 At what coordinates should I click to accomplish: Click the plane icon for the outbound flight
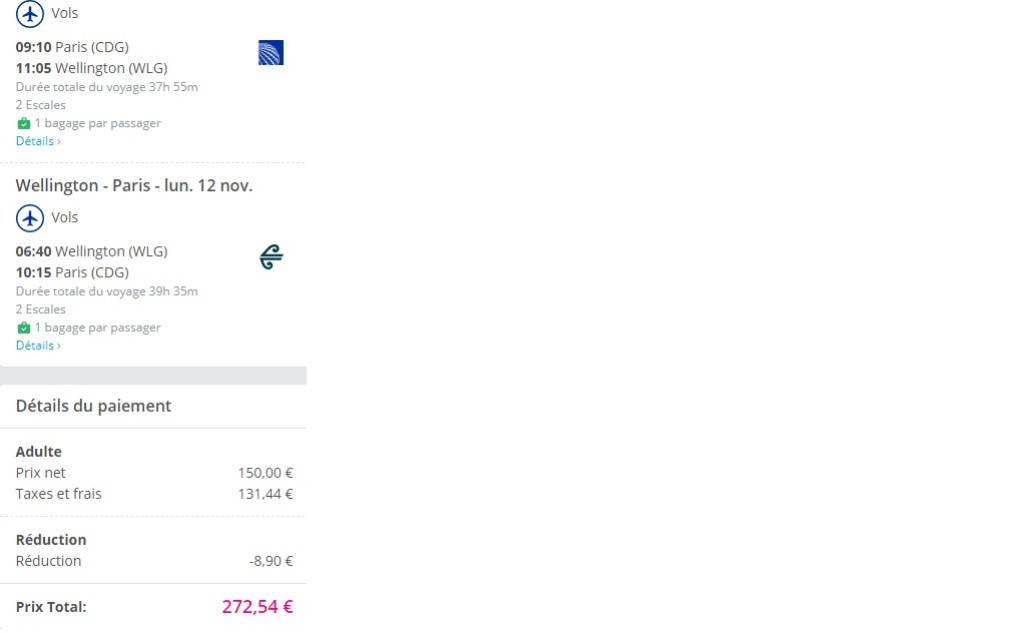(x=30, y=14)
